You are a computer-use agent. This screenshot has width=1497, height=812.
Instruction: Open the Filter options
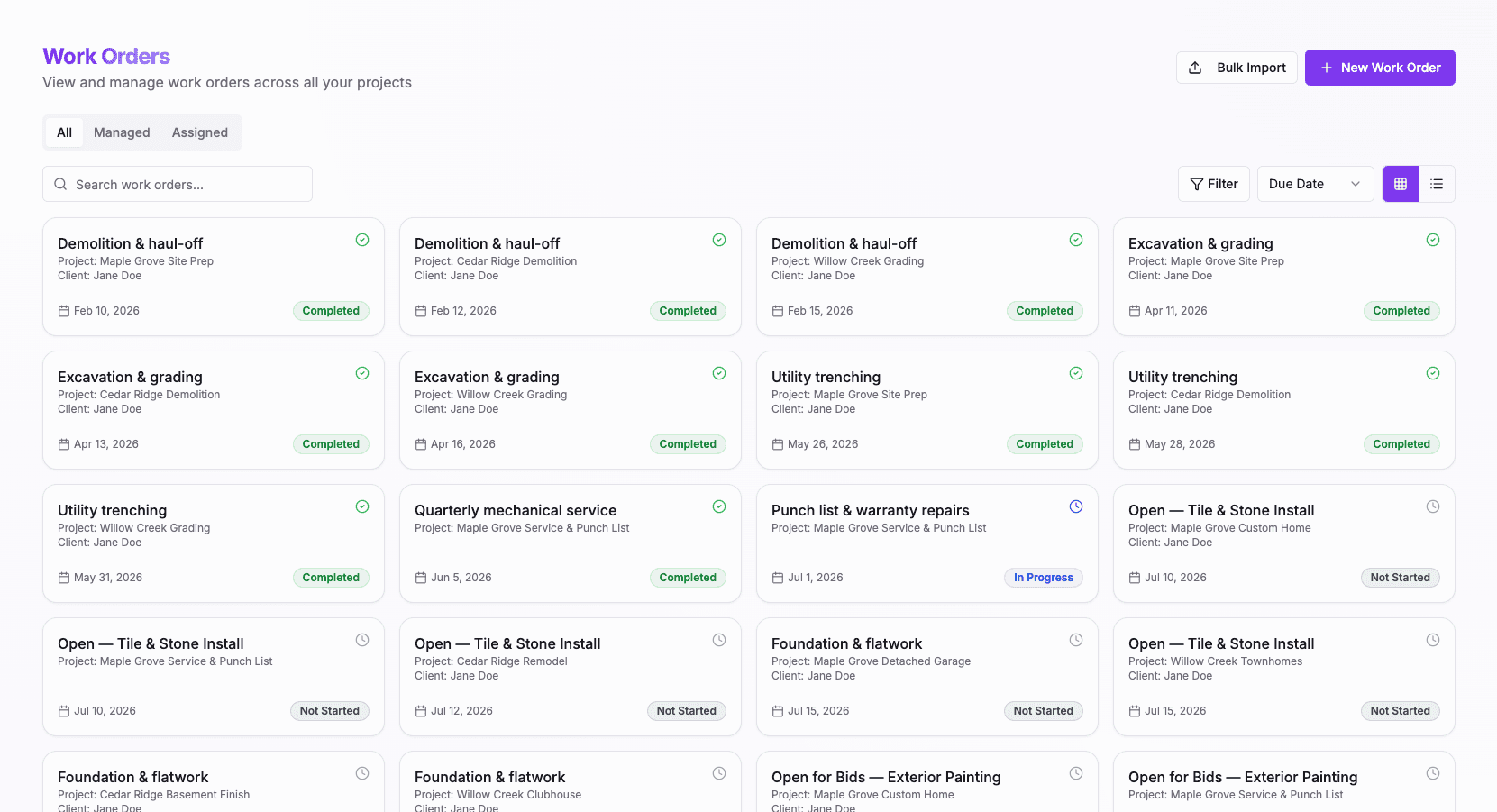point(1214,184)
